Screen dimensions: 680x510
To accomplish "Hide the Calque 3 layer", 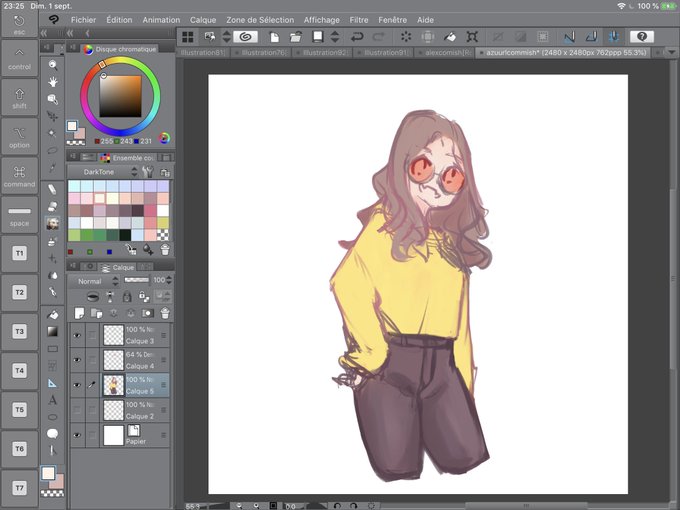I will pyautogui.click(x=77, y=335).
